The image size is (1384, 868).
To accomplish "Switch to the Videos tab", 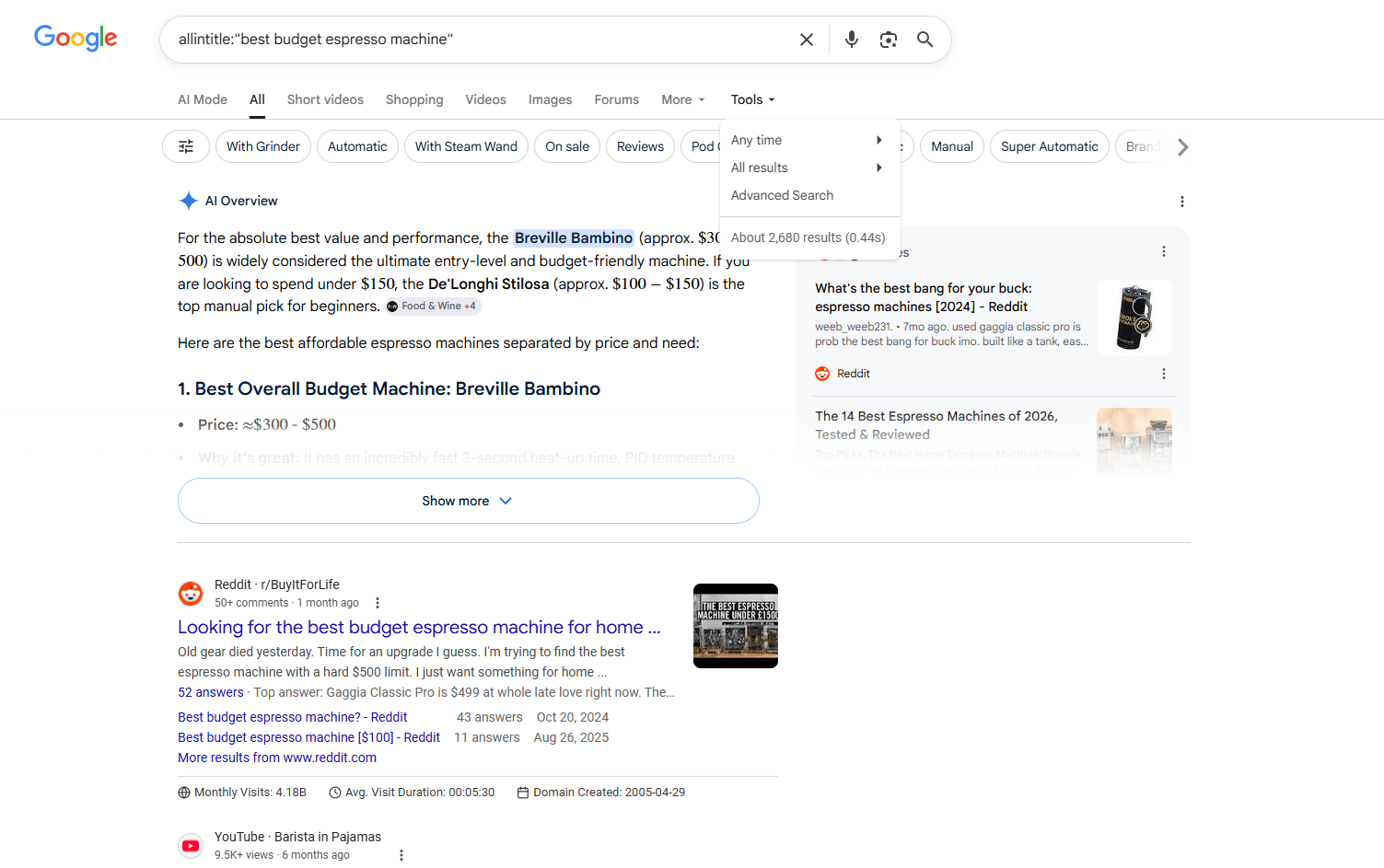I will [x=485, y=99].
